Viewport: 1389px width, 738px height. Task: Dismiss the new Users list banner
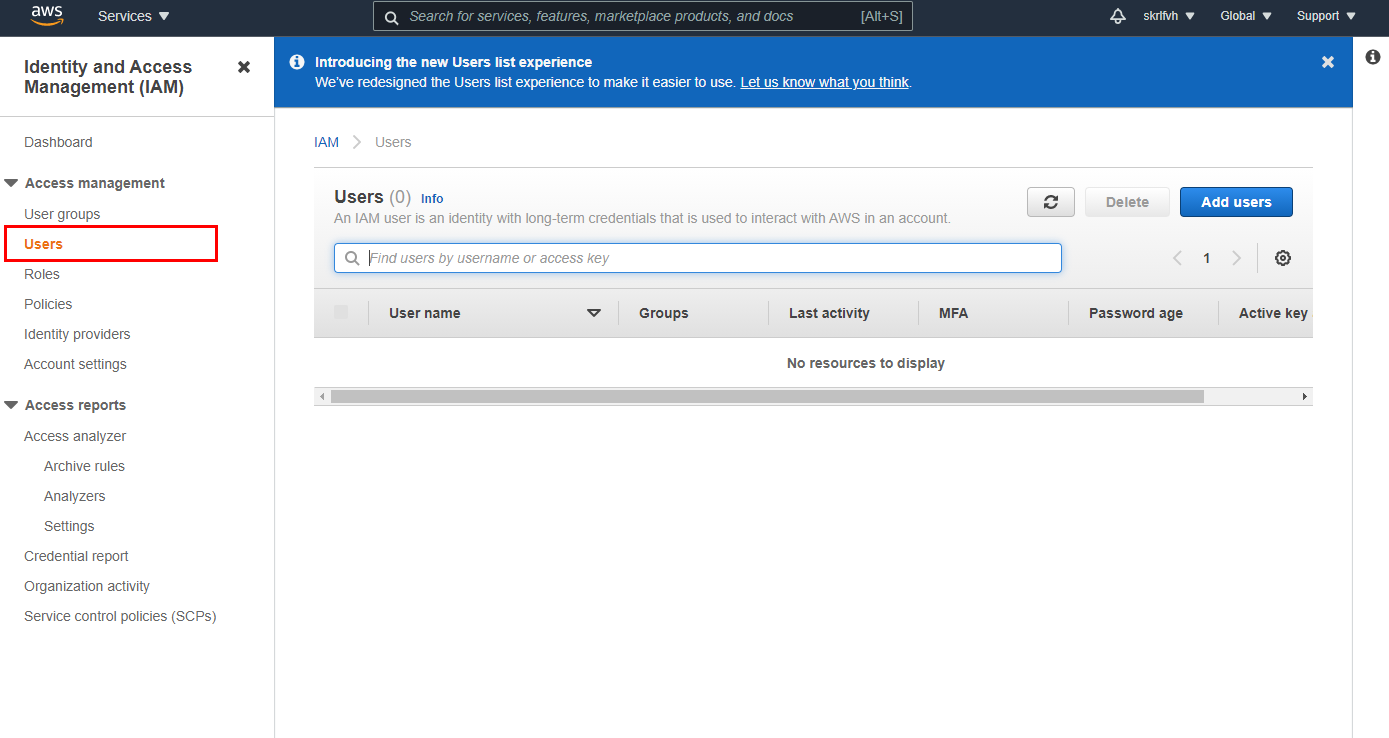tap(1328, 62)
